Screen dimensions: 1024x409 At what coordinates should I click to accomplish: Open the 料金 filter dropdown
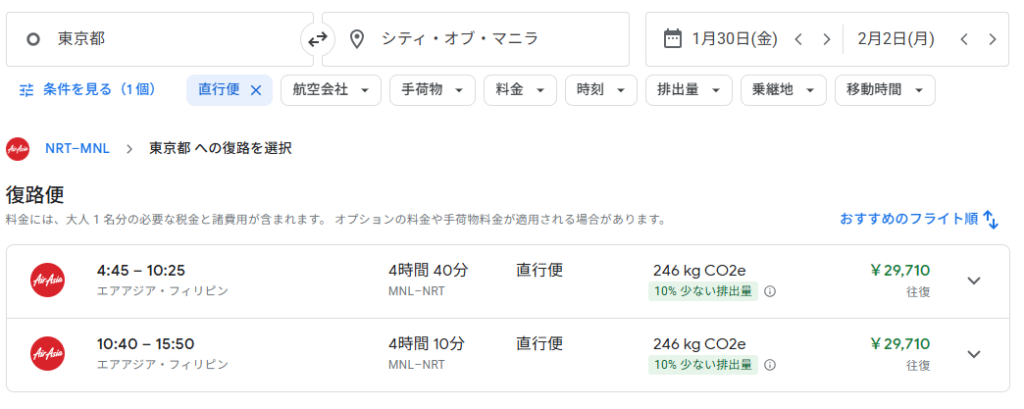click(x=519, y=90)
